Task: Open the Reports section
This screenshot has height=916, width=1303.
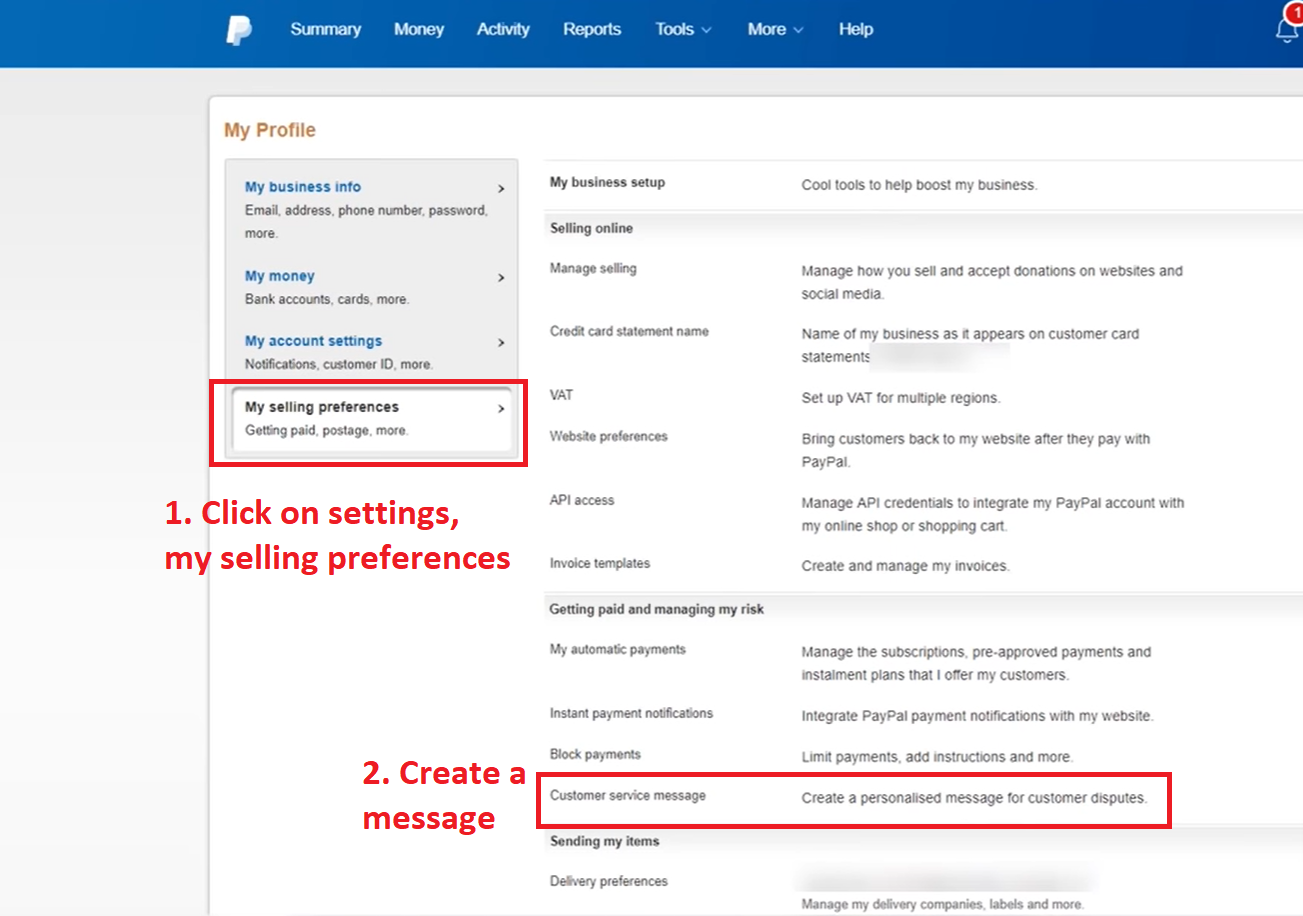Action: (x=592, y=29)
